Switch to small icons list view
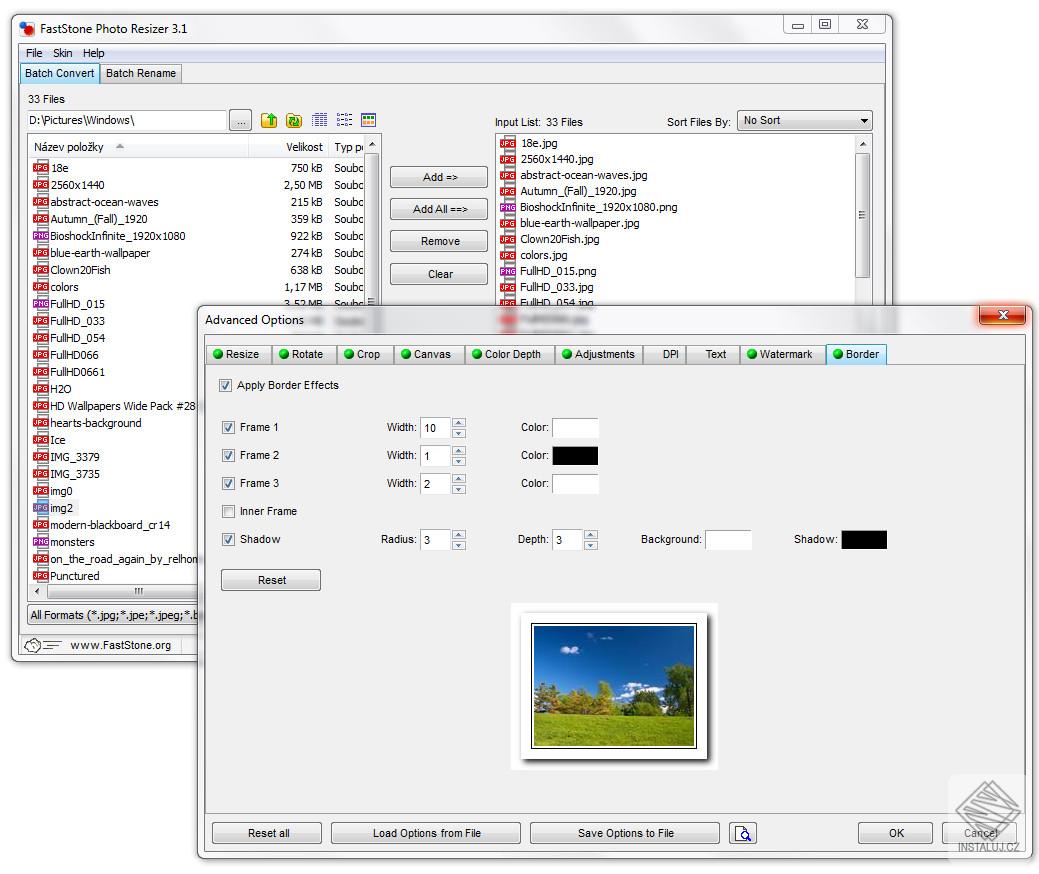This screenshot has height=874, width=1039. click(x=344, y=120)
